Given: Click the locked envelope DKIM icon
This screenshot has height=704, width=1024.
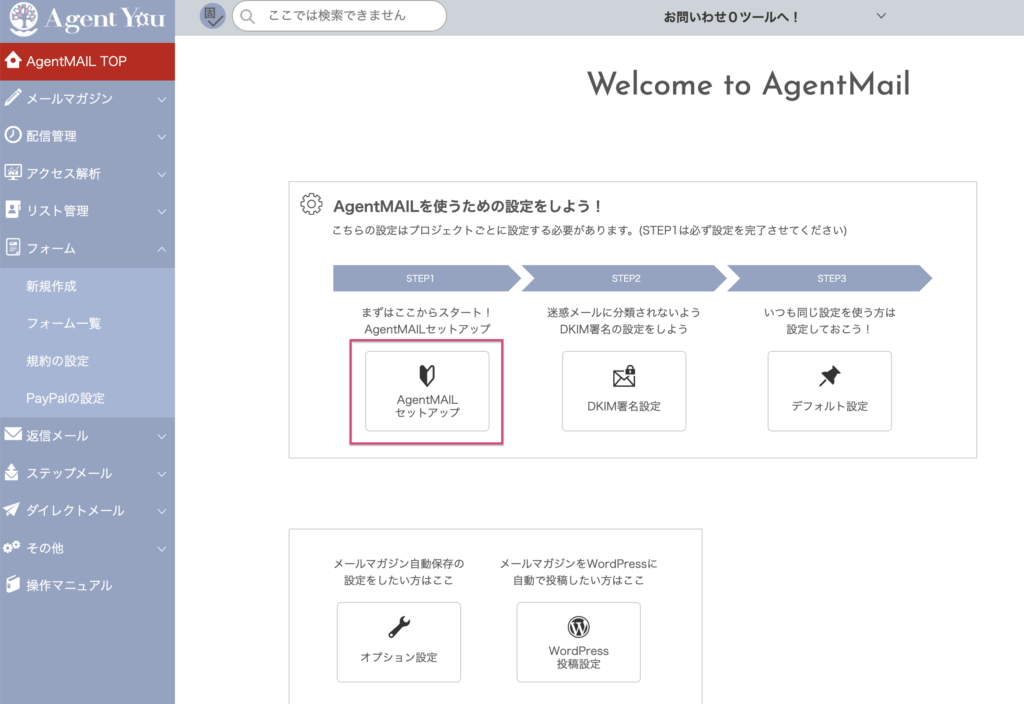Looking at the screenshot, I should (x=624, y=376).
